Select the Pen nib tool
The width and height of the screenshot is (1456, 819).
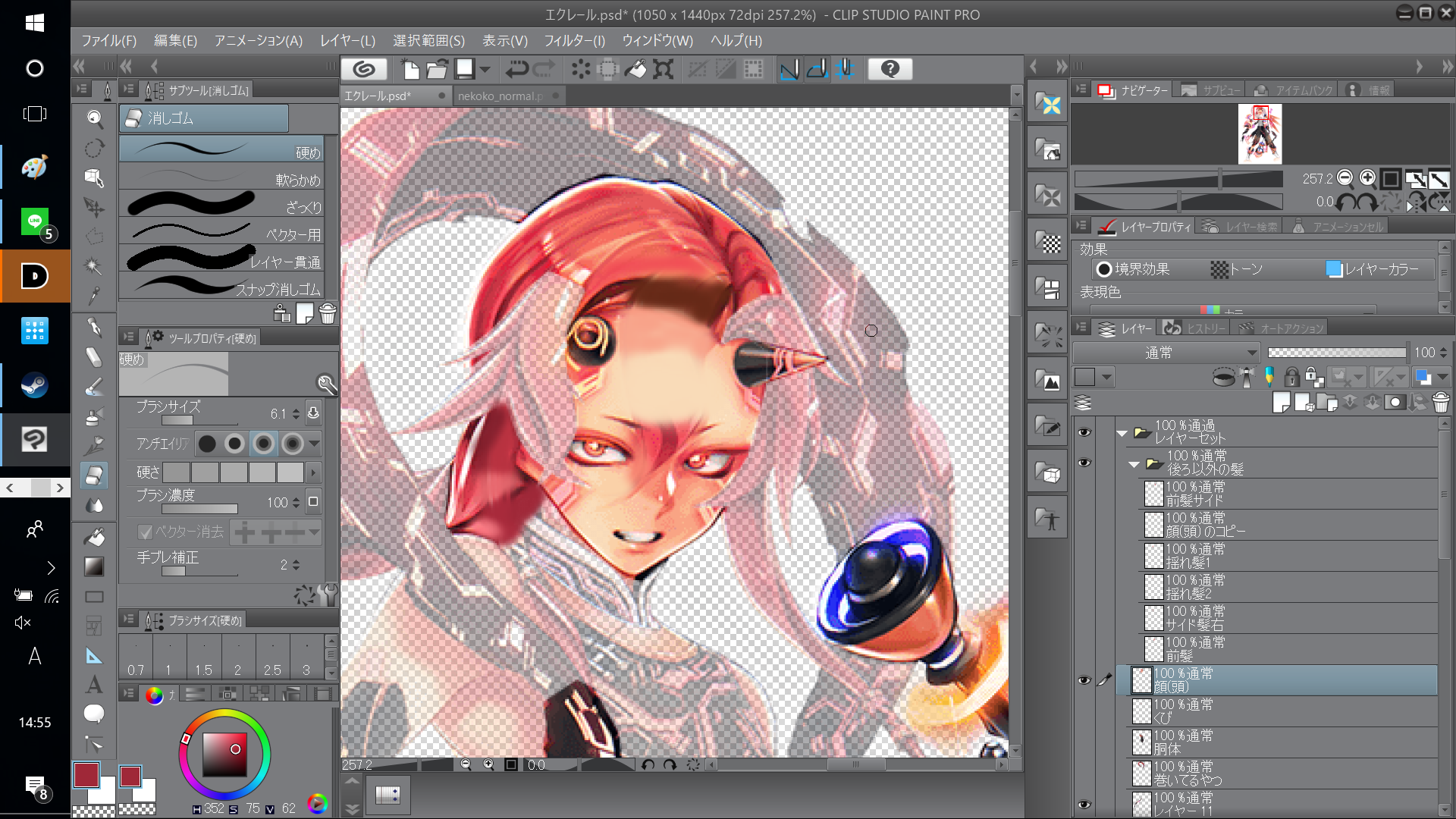click(x=94, y=327)
